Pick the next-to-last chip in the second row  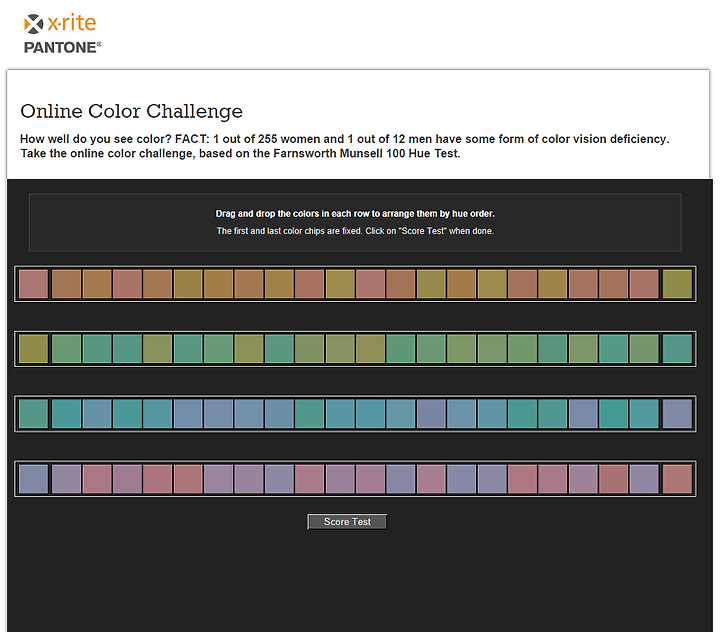(x=644, y=349)
